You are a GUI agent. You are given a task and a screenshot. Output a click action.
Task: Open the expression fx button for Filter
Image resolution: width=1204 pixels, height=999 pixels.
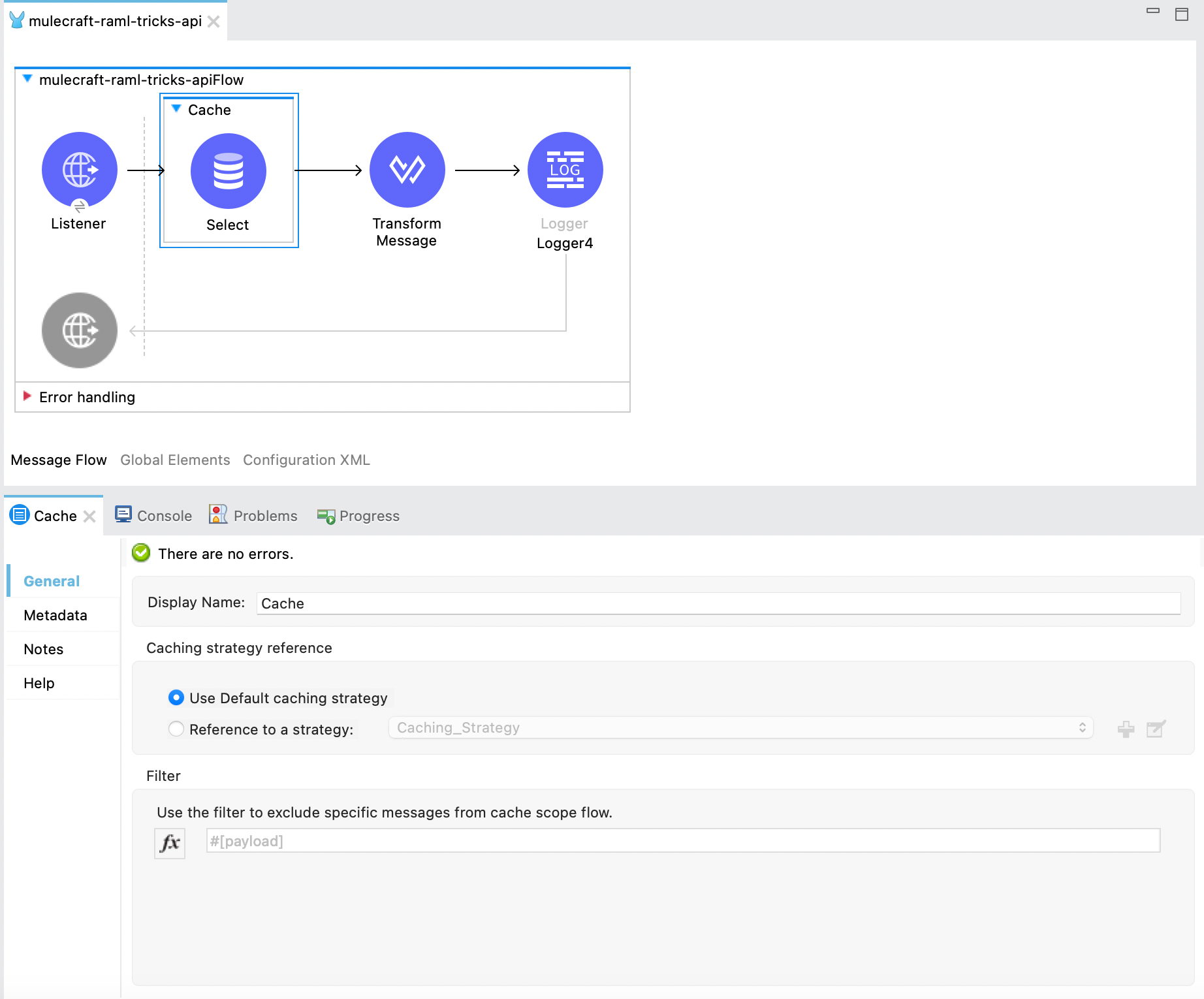[x=170, y=842]
